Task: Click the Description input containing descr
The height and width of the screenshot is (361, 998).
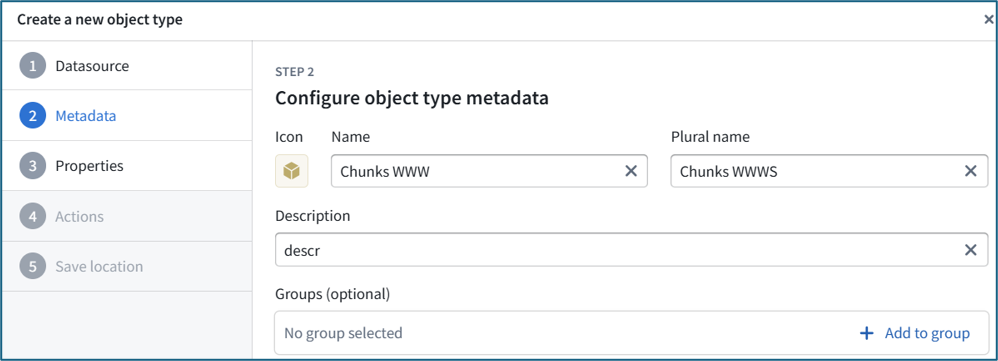Action: 631,250
